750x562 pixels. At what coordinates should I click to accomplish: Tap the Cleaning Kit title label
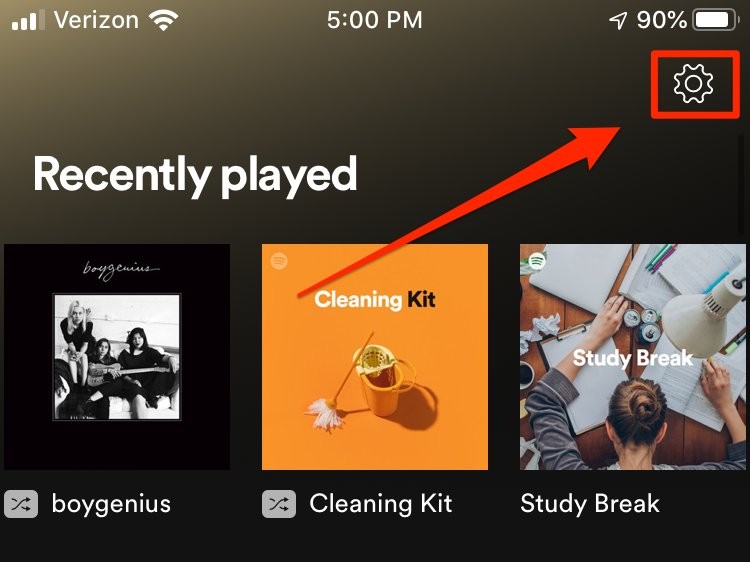[x=381, y=504]
